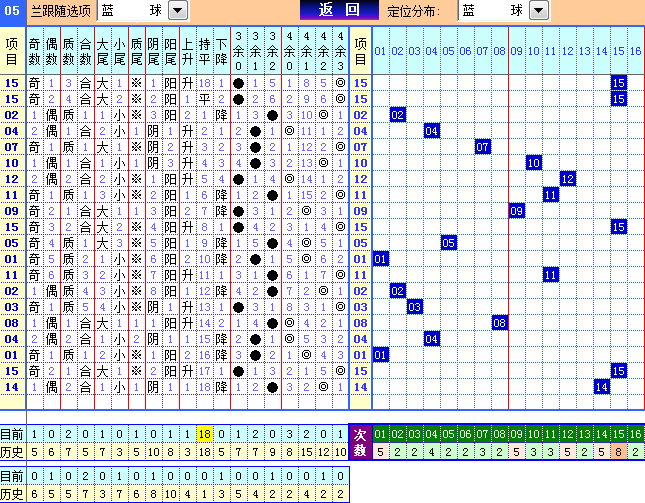This screenshot has width=645, height=503.
Task: Open the 兰跟随选项 dropdown arrow
Action: pyautogui.click(x=178, y=10)
